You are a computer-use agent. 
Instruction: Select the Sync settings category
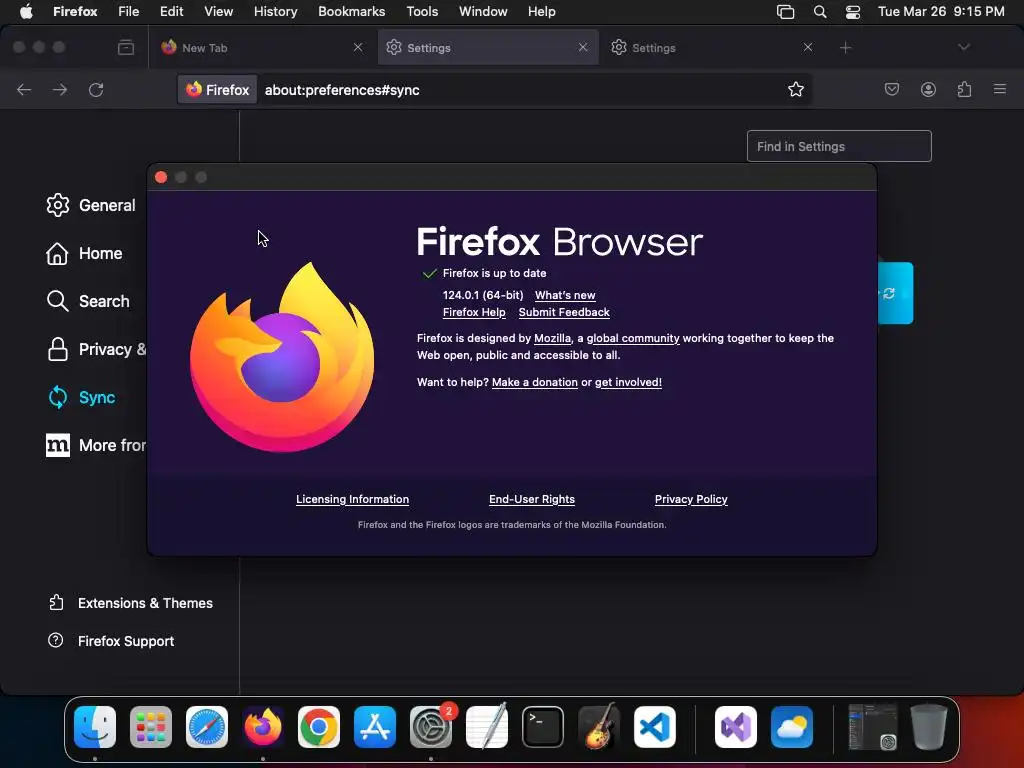click(82, 397)
